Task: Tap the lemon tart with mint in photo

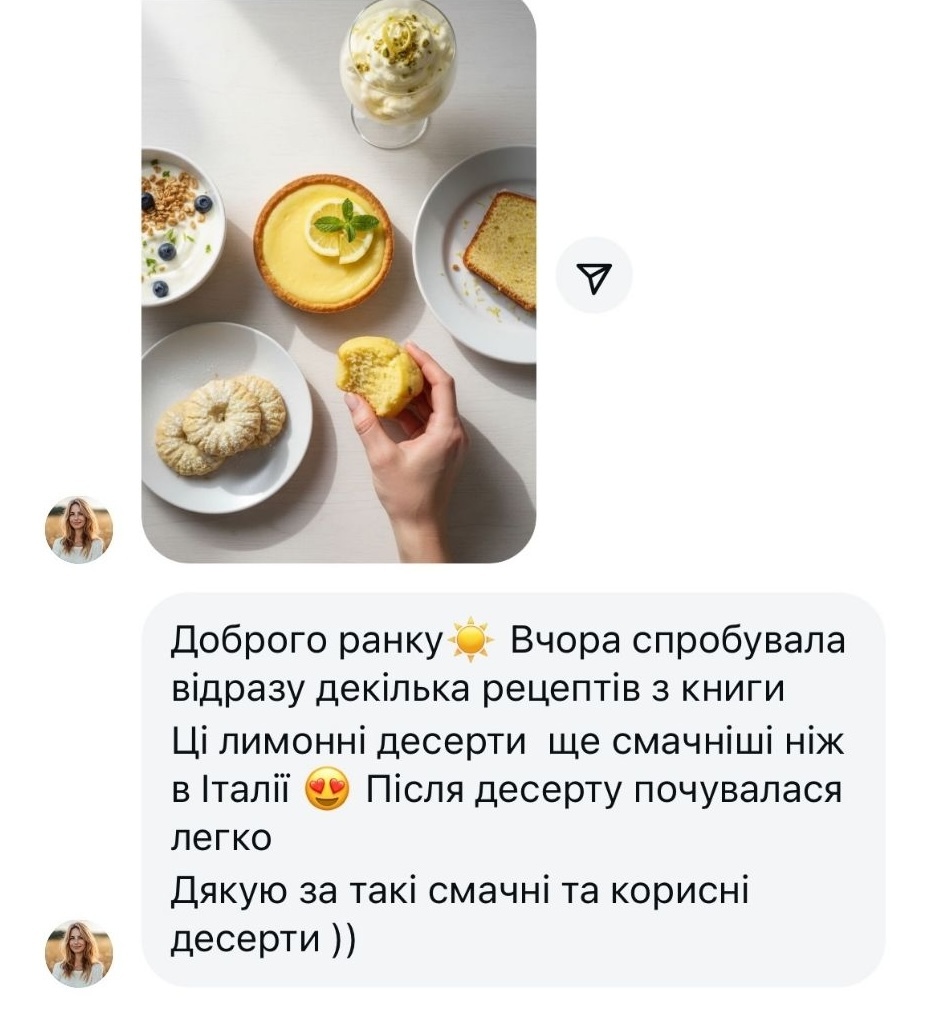Action: tap(324, 242)
